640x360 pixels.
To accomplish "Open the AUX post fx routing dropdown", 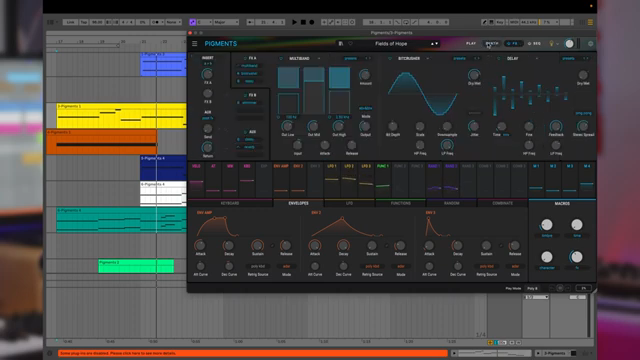I will point(208,118).
